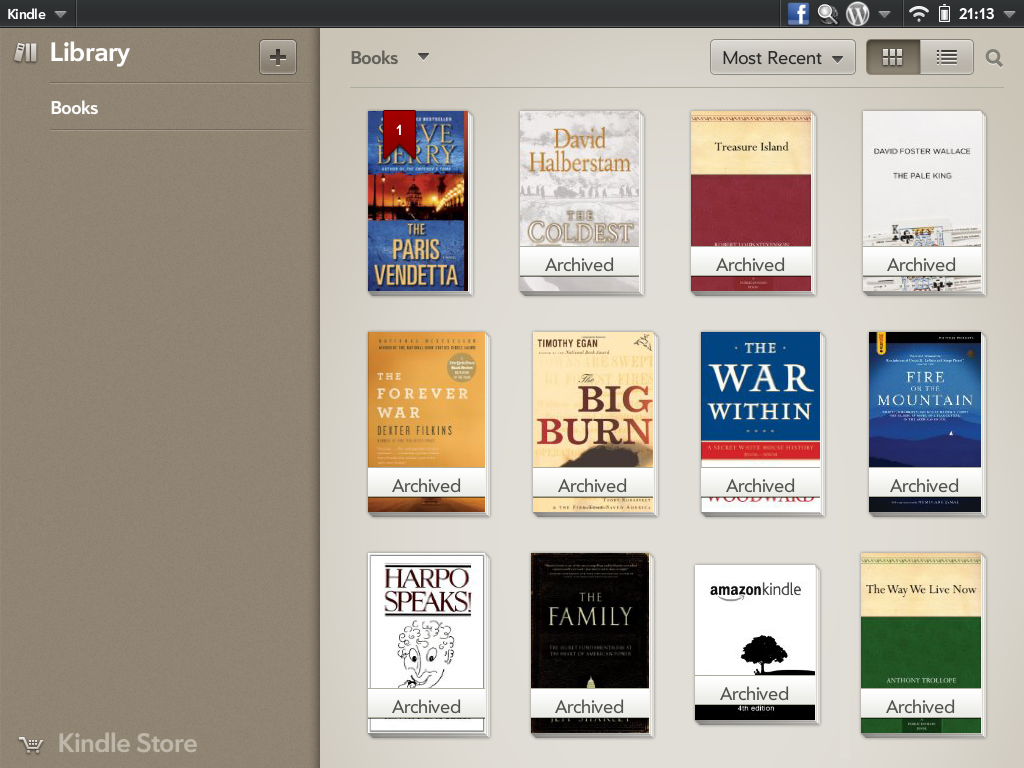Open The Big Burn book

coord(593,423)
